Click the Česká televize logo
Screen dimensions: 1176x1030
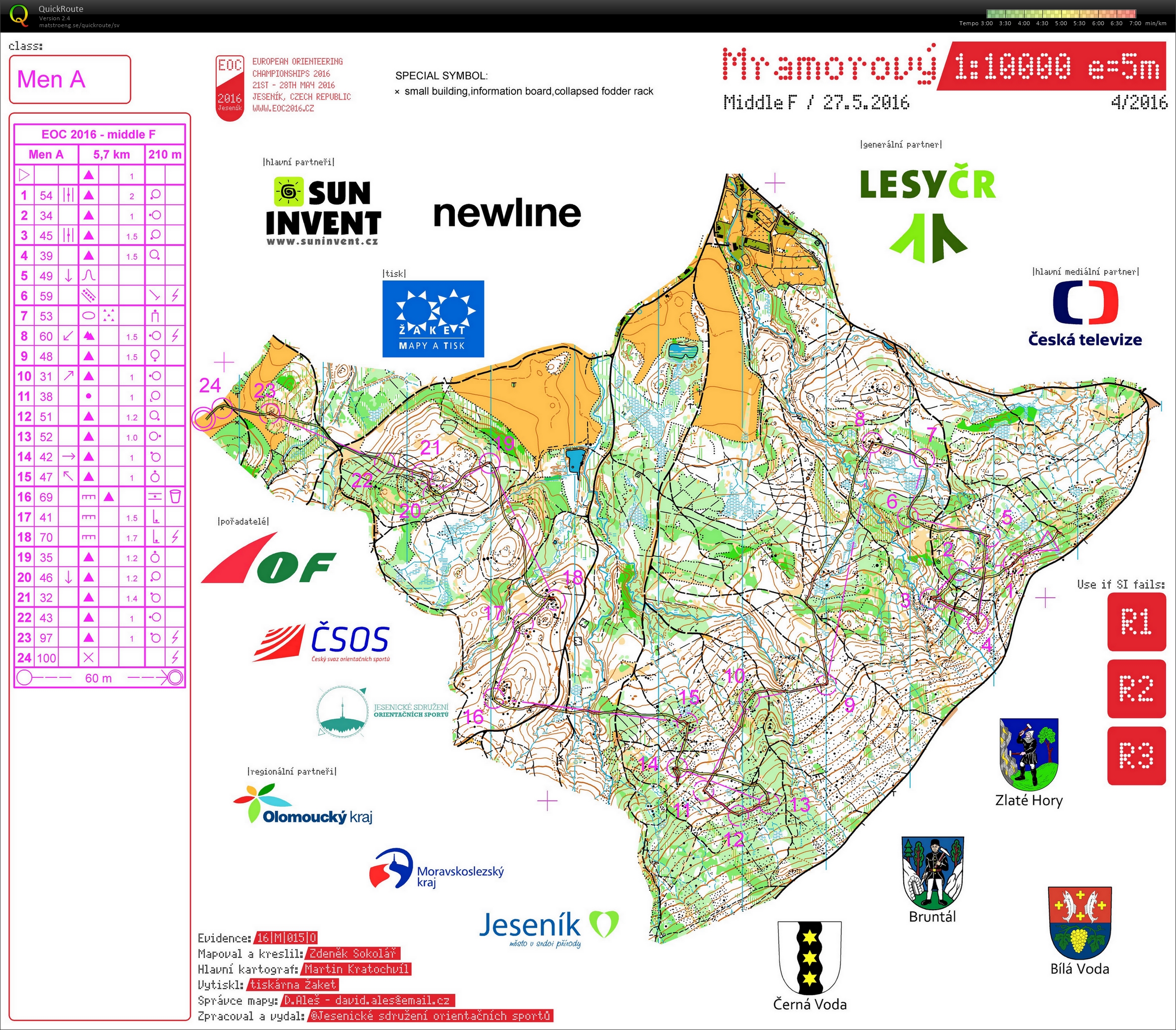1085,313
